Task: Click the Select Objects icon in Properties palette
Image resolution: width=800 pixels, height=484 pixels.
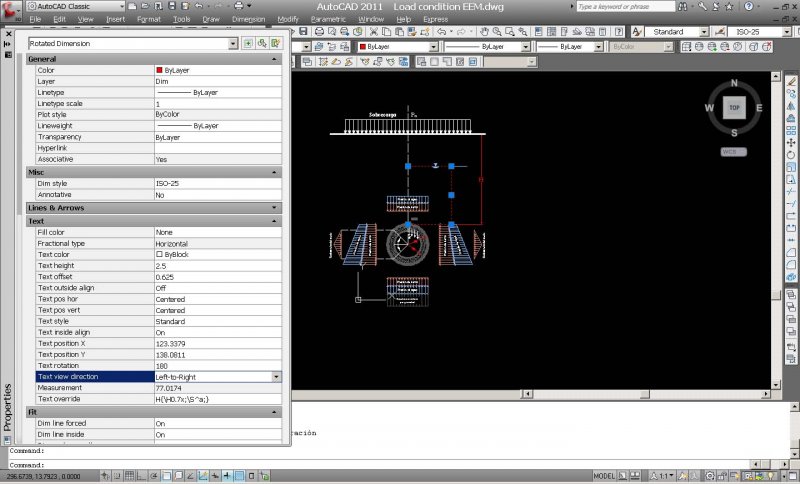Action: pyautogui.click(x=261, y=43)
